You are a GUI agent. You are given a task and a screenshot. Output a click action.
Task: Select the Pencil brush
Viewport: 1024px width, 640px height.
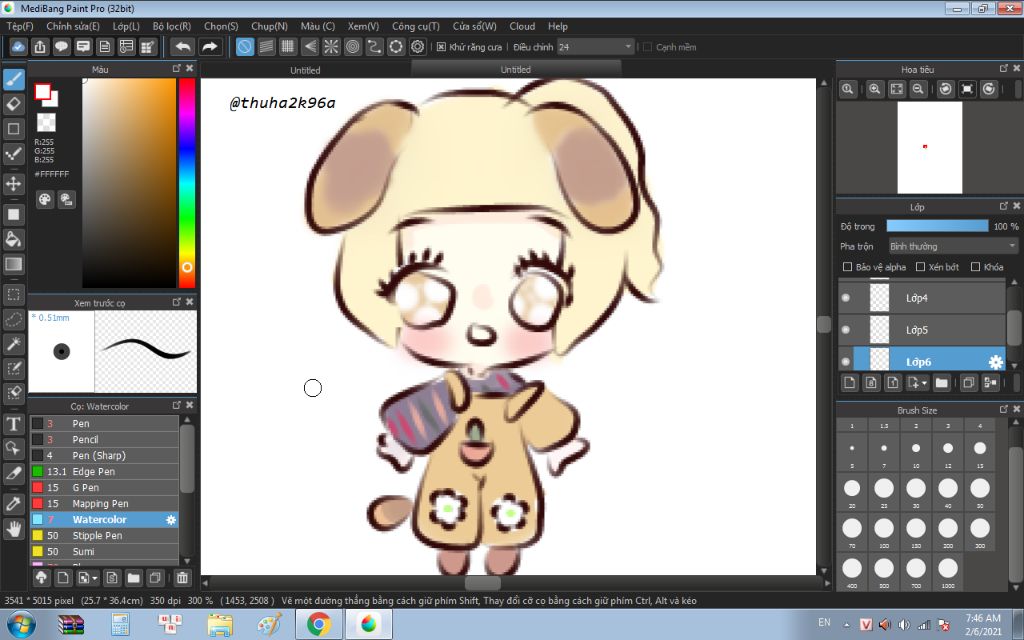104,440
